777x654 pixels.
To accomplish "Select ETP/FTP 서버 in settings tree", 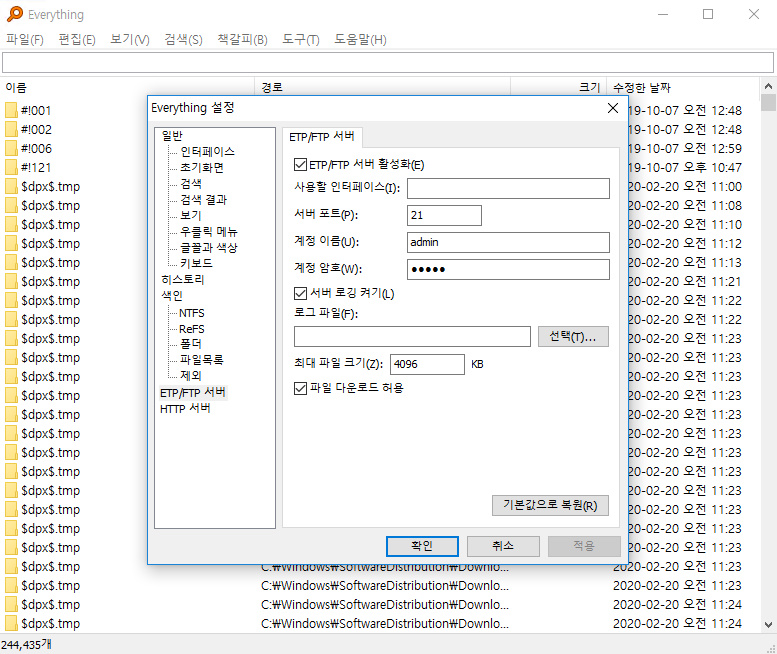I will tap(193, 392).
